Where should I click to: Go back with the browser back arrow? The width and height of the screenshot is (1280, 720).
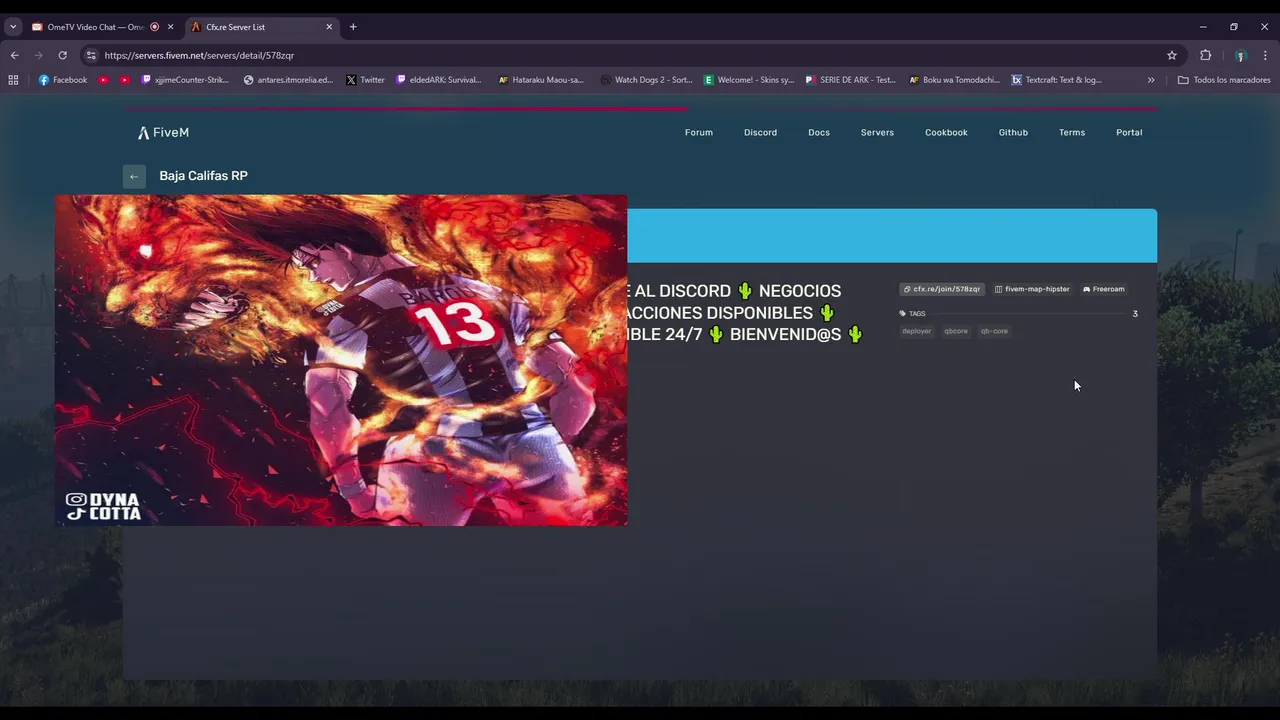tap(15, 55)
